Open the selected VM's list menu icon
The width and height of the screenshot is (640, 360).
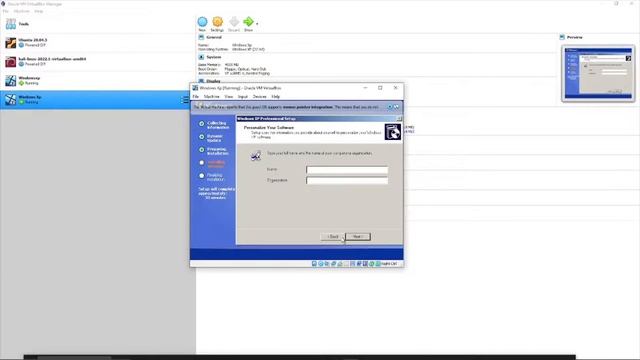(184, 100)
